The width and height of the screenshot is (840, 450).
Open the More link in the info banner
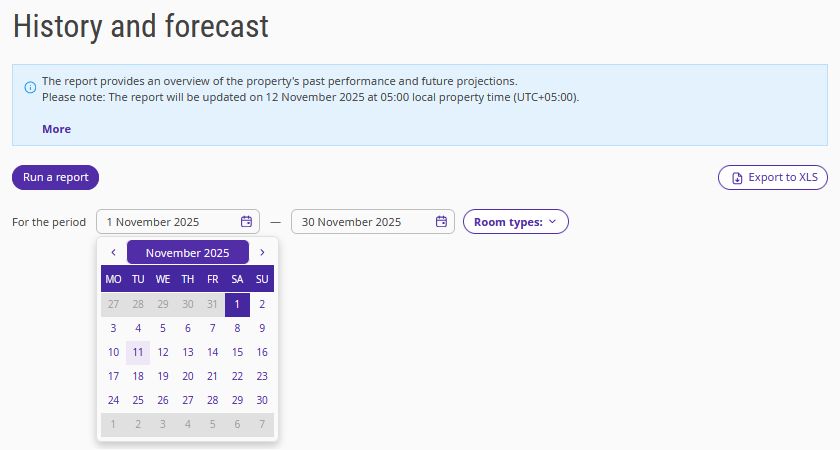[56, 129]
